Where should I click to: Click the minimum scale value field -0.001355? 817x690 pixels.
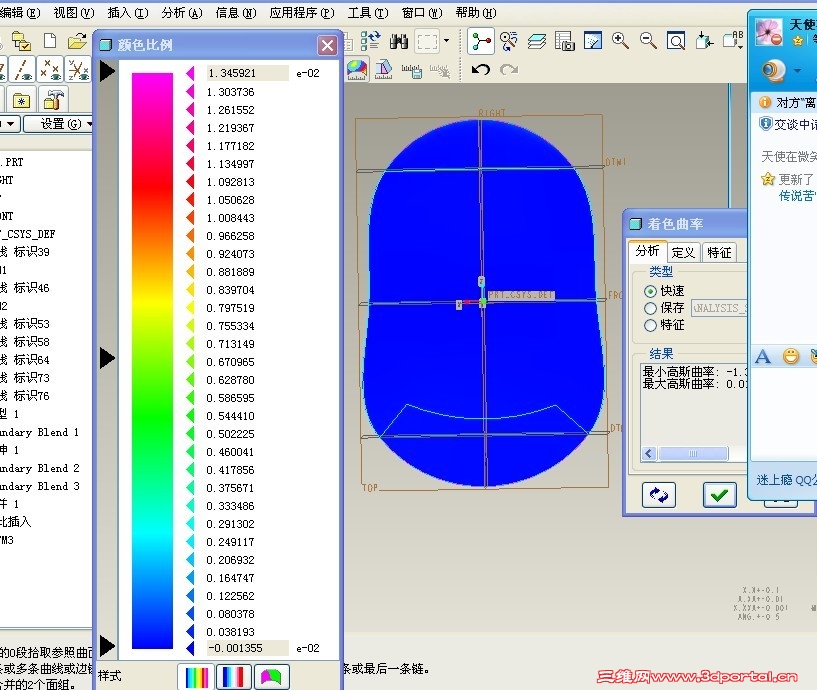tap(247, 648)
